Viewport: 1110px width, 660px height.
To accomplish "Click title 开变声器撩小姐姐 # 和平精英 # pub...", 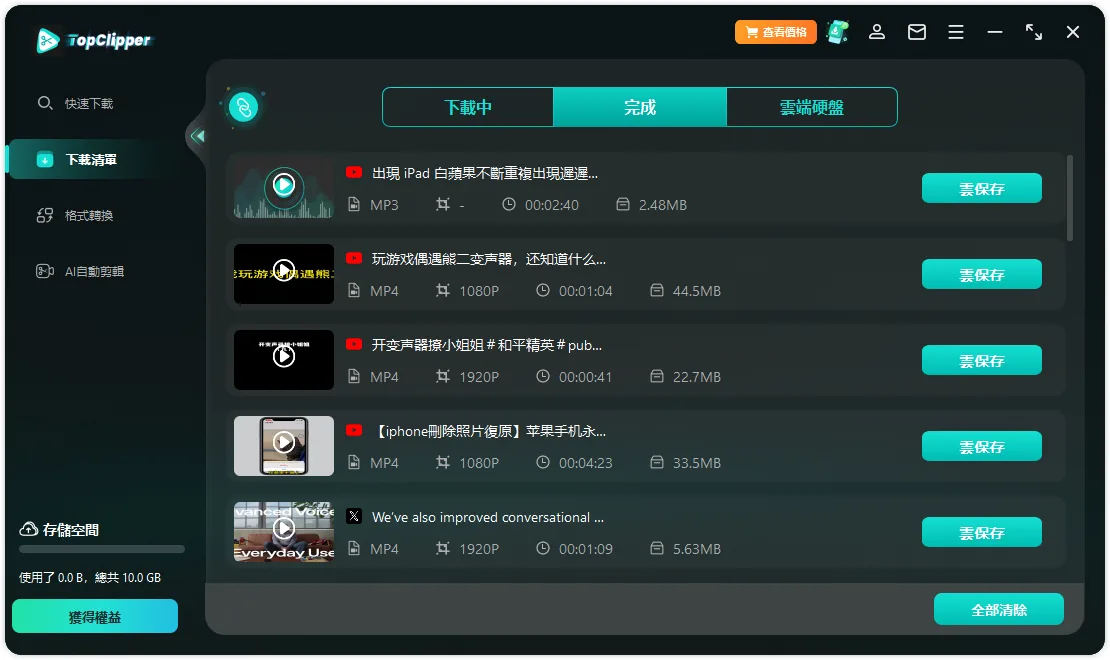I will (x=487, y=345).
